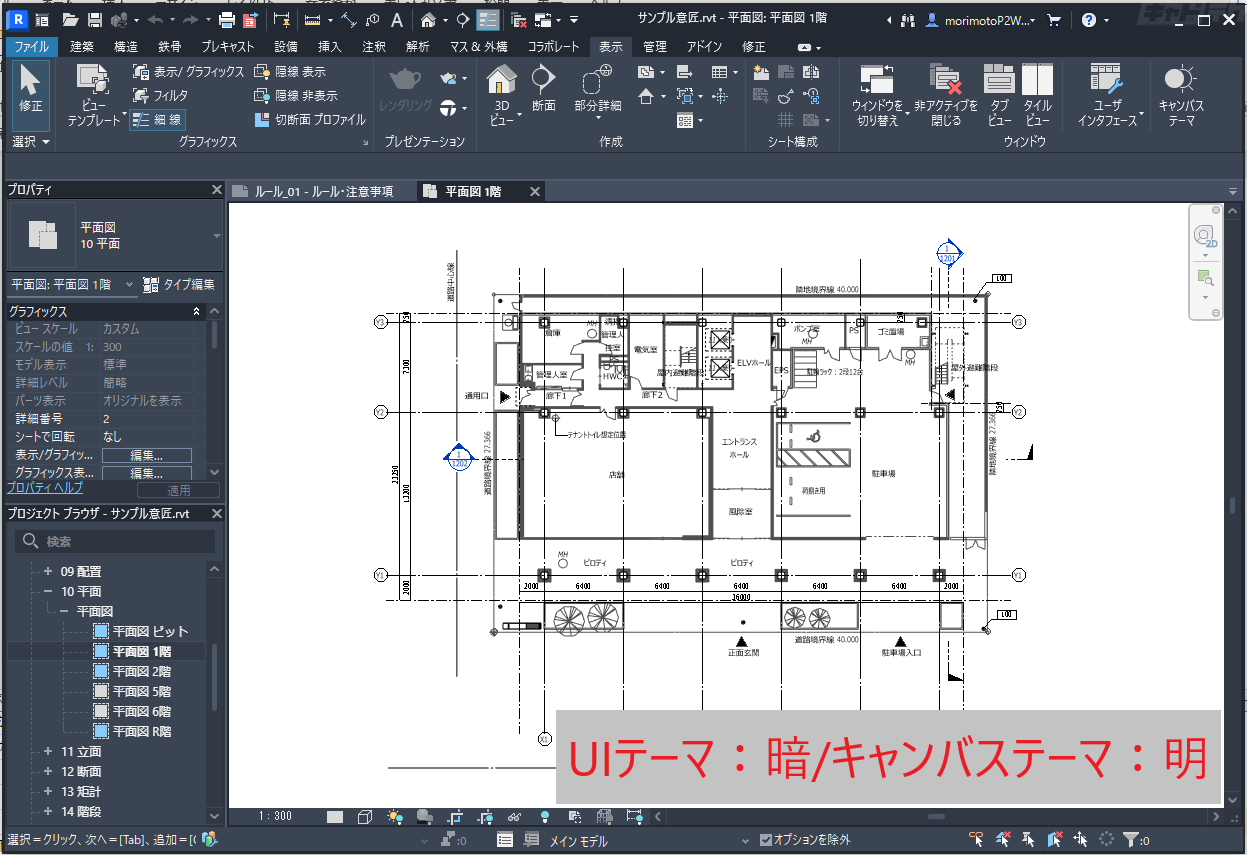Open the プロパティ ヘルプ link
Screen dimensions: 1247x855
[x=45, y=488]
